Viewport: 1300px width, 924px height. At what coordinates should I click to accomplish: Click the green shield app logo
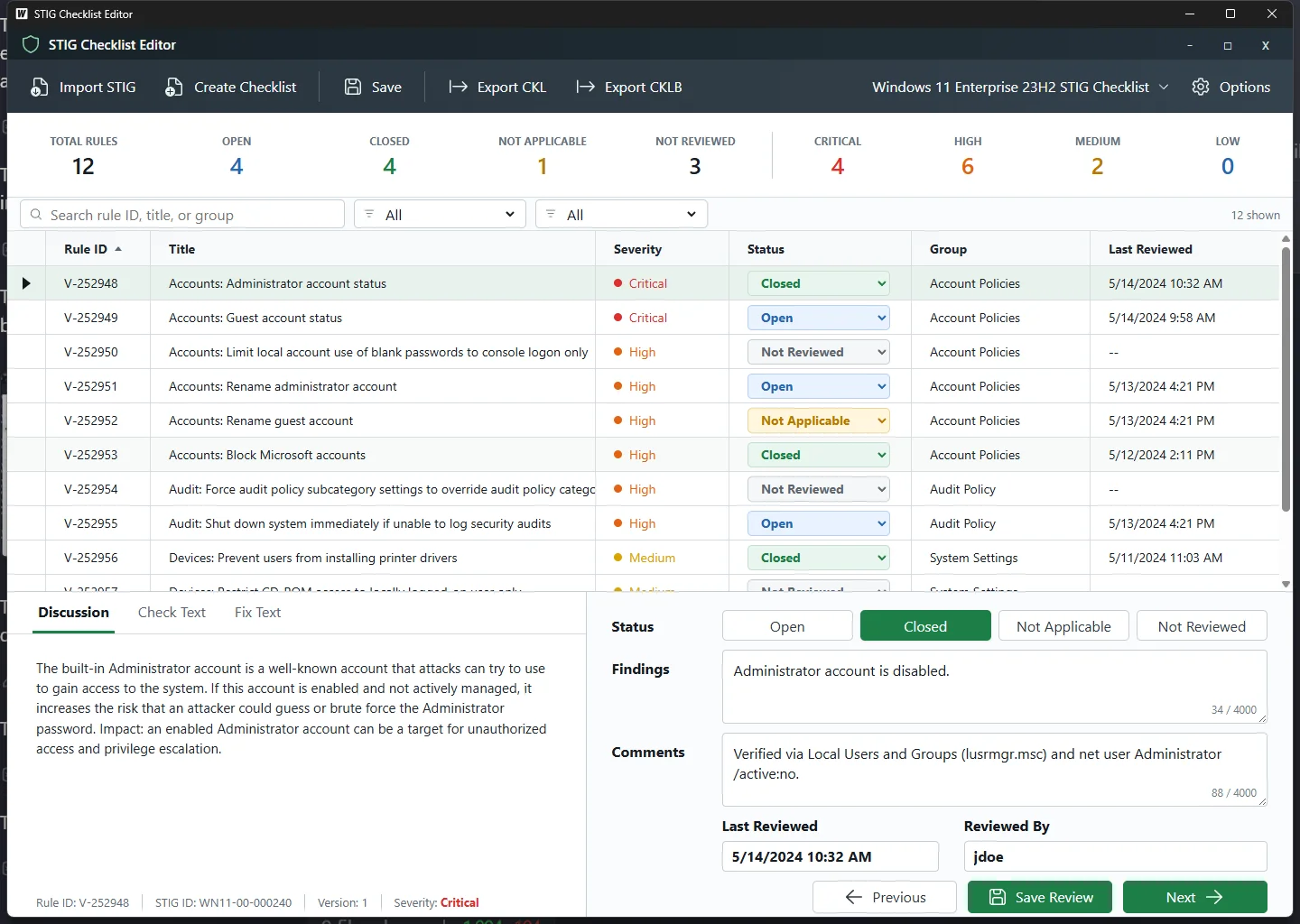pyautogui.click(x=31, y=44)
